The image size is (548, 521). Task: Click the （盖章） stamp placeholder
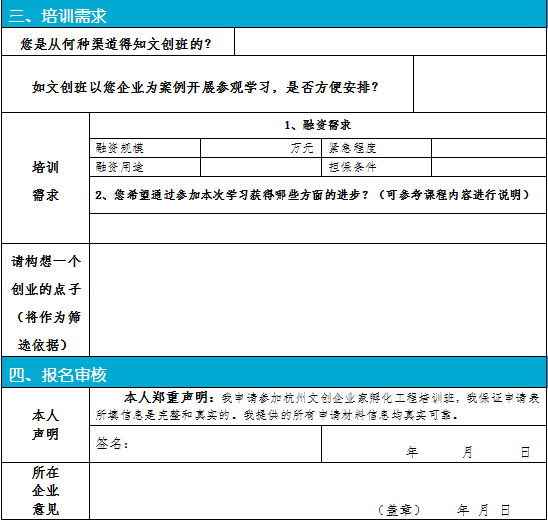click(x=399, y=510)
